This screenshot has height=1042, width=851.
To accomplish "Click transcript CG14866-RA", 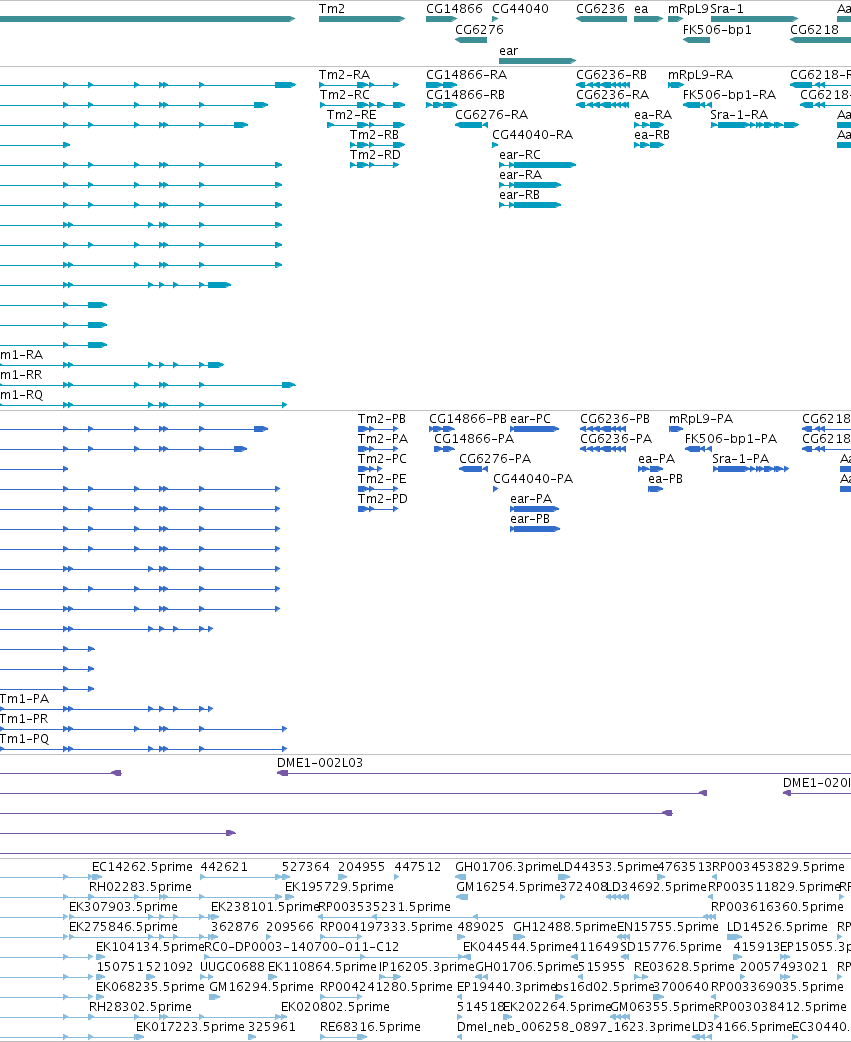I will (441, 85).
